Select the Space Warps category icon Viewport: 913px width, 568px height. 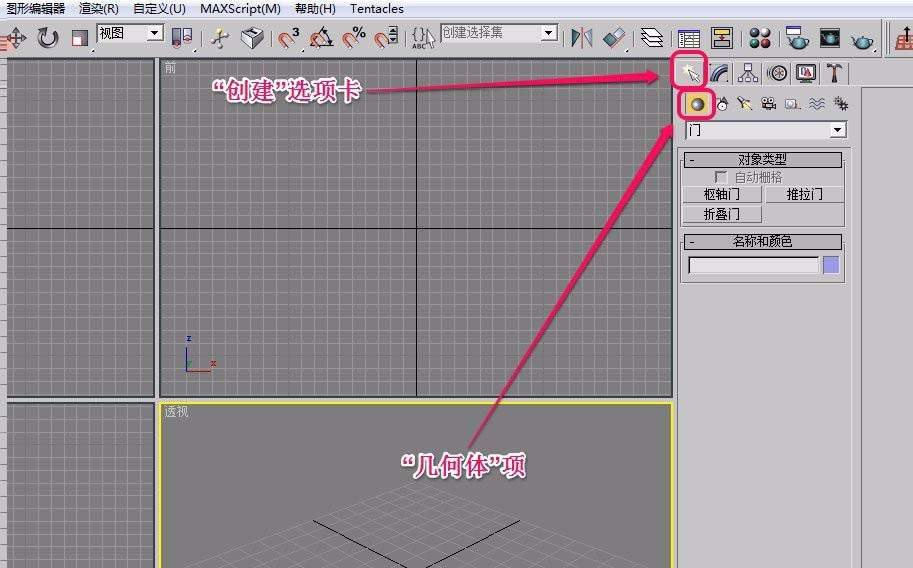point(816,104)
